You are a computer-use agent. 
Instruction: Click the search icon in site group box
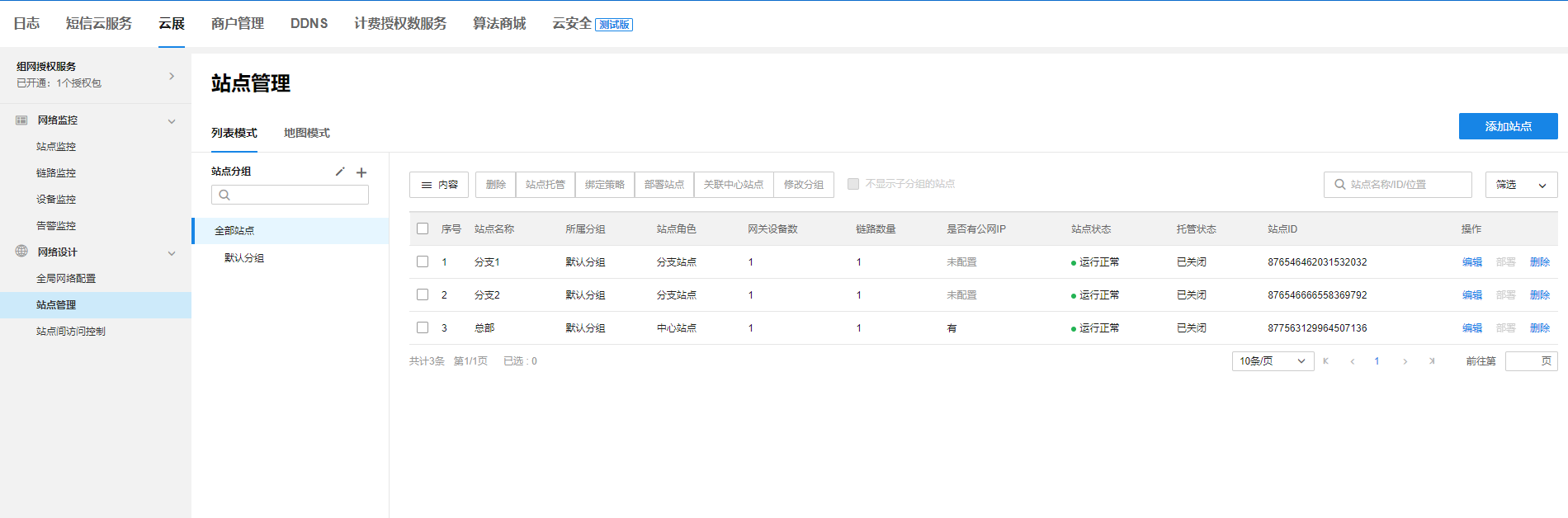(224, 195)
